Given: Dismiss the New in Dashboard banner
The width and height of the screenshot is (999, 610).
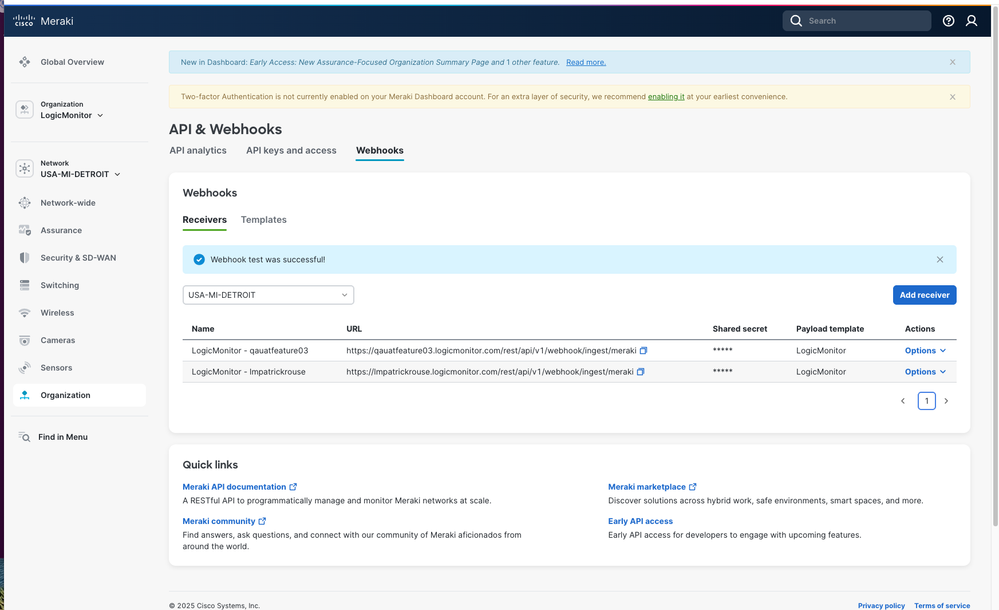Looking at the screenshot, I should pyautogui.click(x=952, y=62).
